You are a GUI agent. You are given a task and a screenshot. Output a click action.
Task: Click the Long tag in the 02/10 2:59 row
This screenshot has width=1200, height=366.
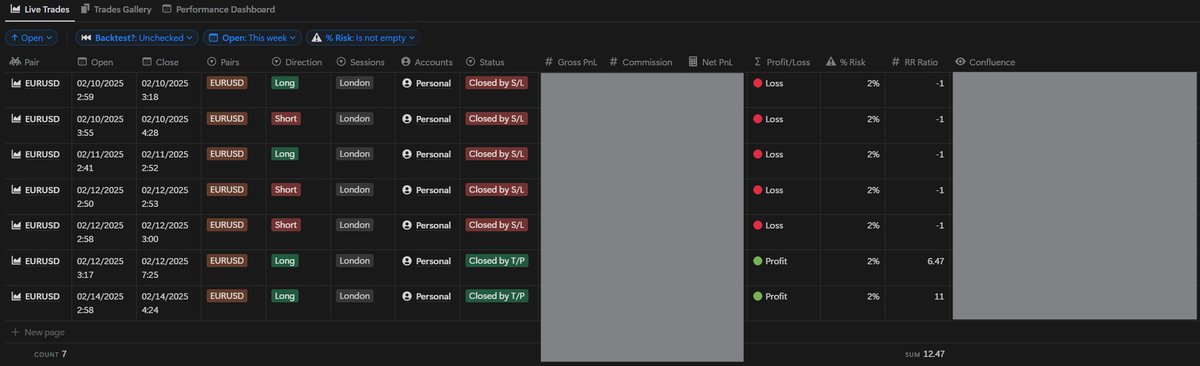[285, 83]
